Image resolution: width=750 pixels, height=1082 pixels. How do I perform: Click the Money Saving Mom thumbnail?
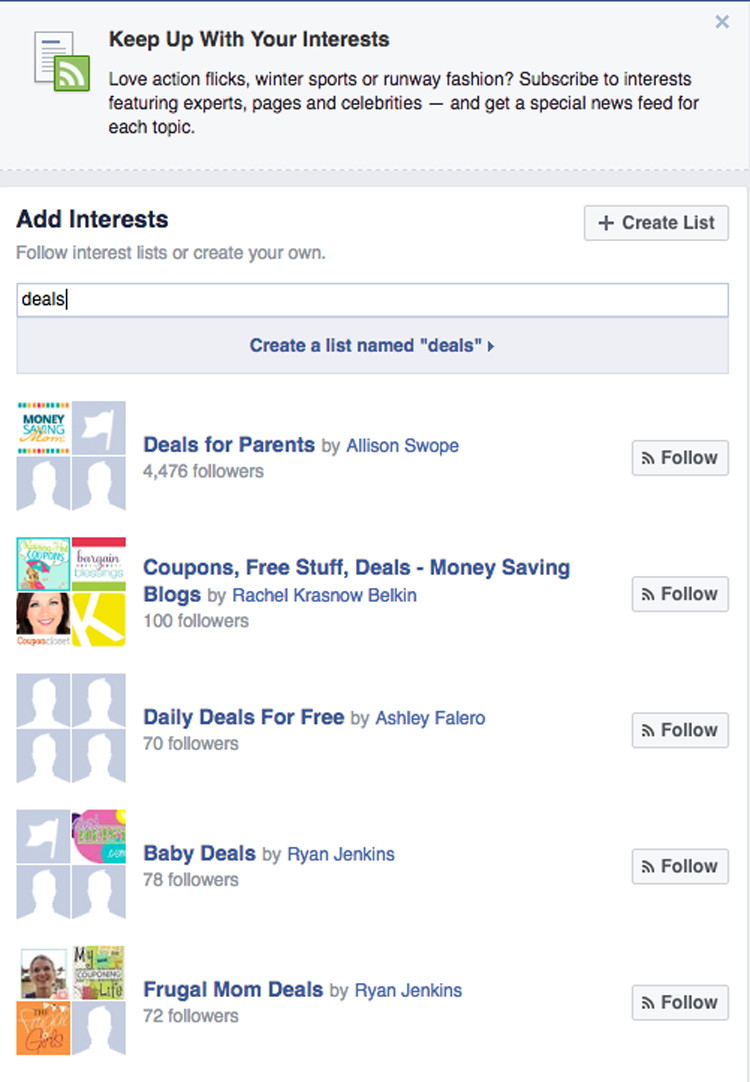(x=43, y=428)
